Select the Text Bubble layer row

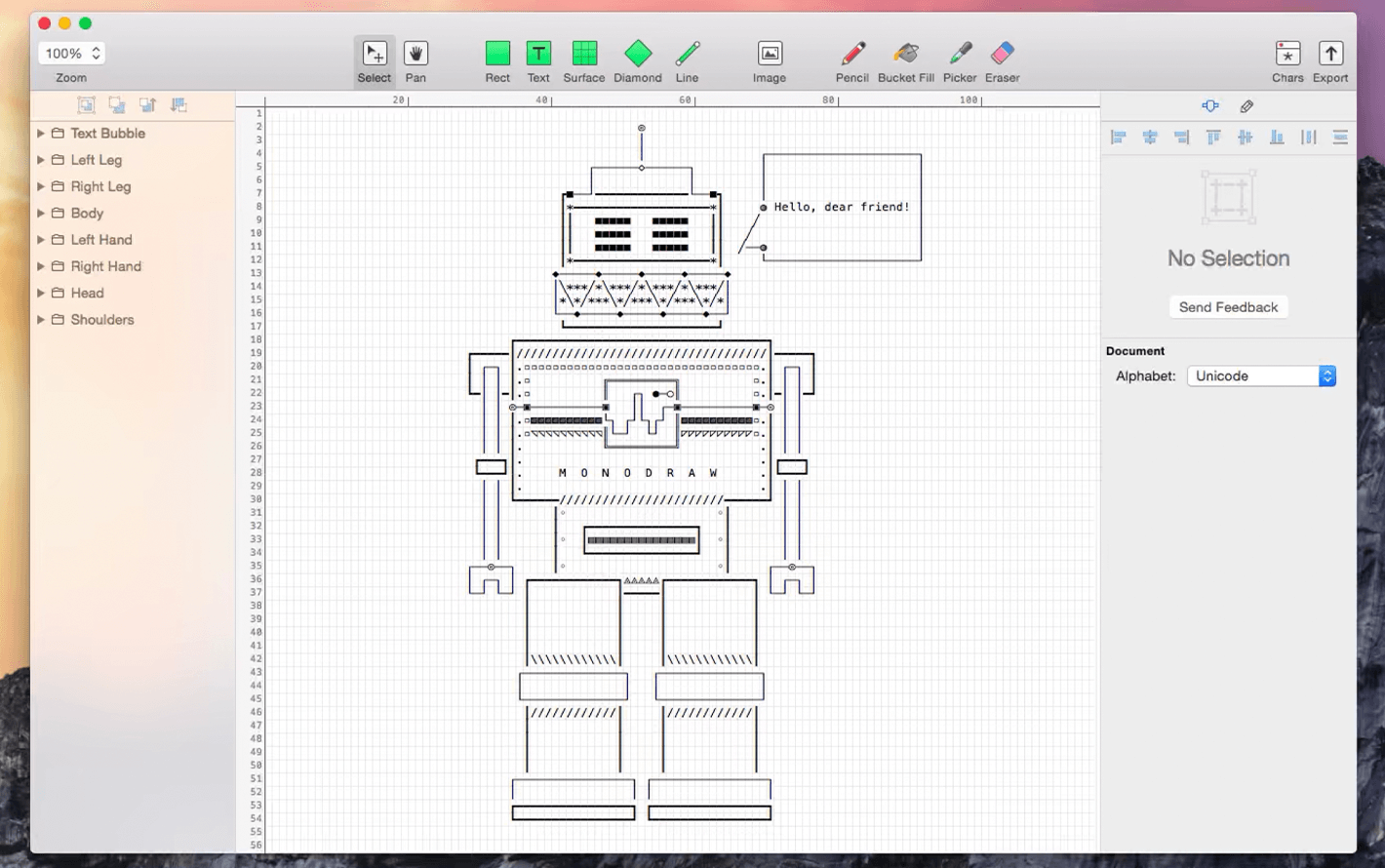point(133,133)
